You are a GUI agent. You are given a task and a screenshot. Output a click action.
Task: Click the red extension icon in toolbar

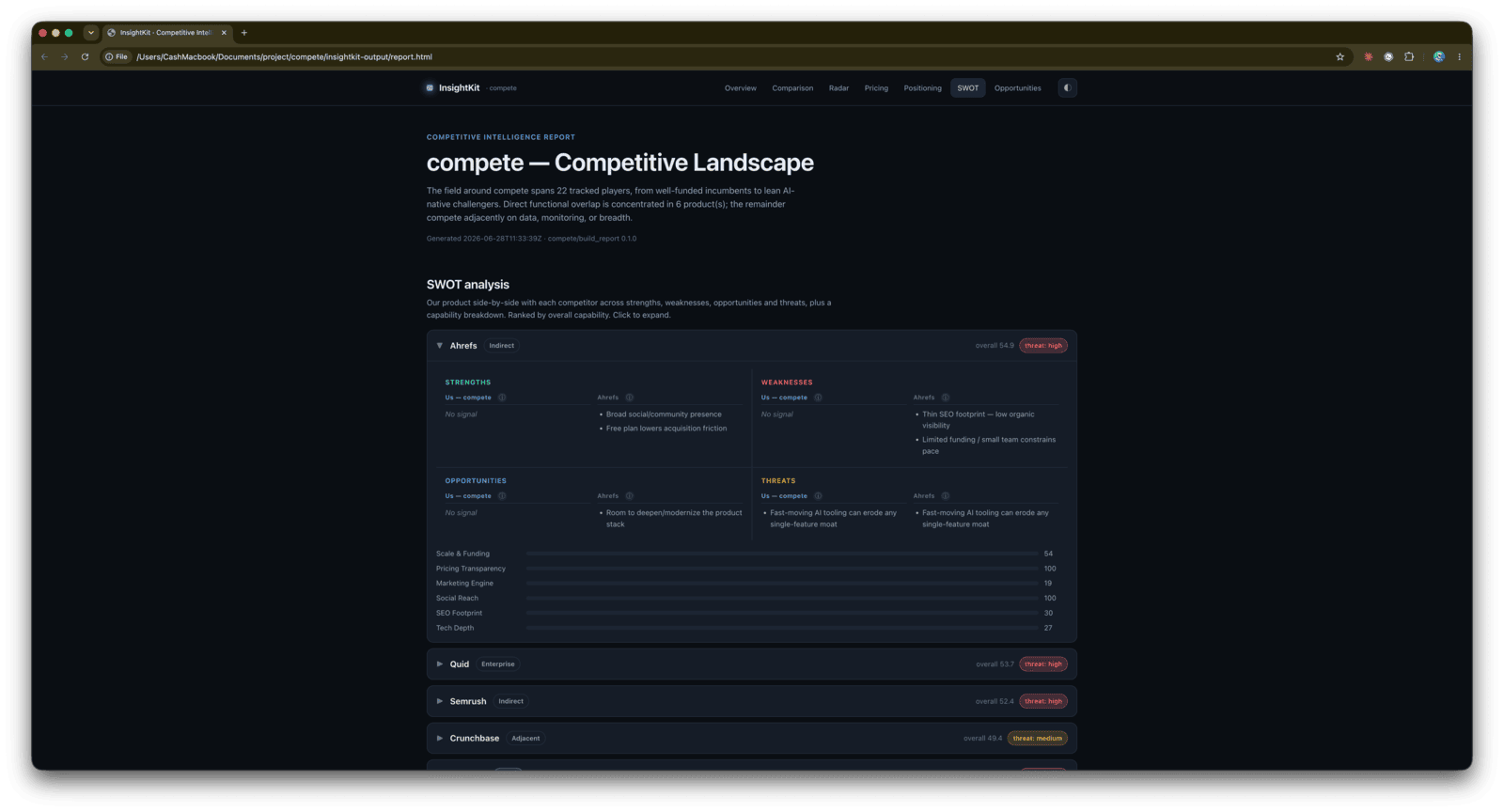(x=1368, y=57)
